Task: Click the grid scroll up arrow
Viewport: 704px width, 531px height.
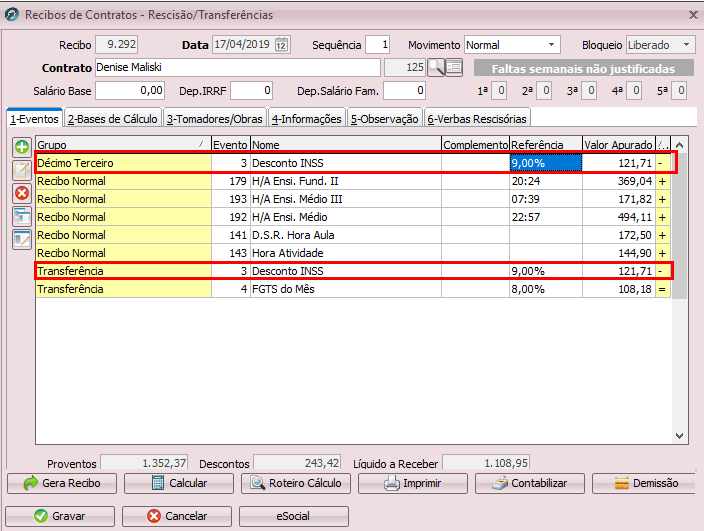Action: click(x=680, y=145)
